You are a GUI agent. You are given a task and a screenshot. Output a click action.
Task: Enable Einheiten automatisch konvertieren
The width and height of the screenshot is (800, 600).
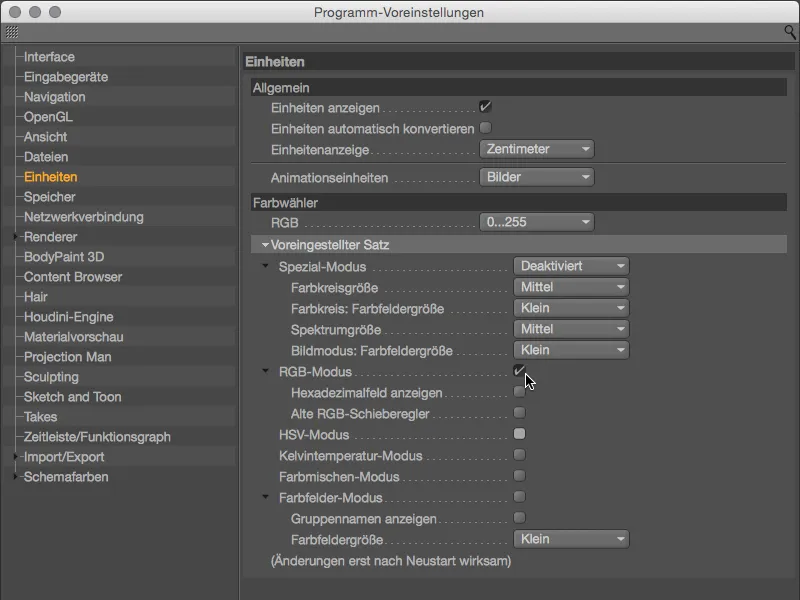click(485, 128)
